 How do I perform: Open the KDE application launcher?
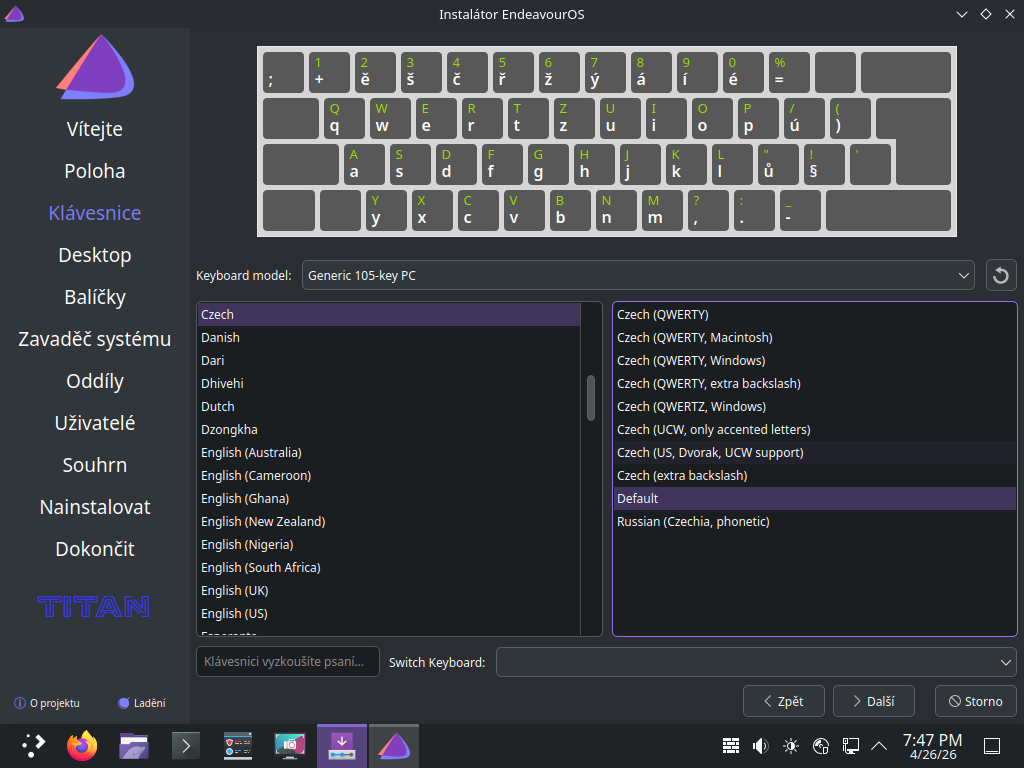[x=33, y=745]
